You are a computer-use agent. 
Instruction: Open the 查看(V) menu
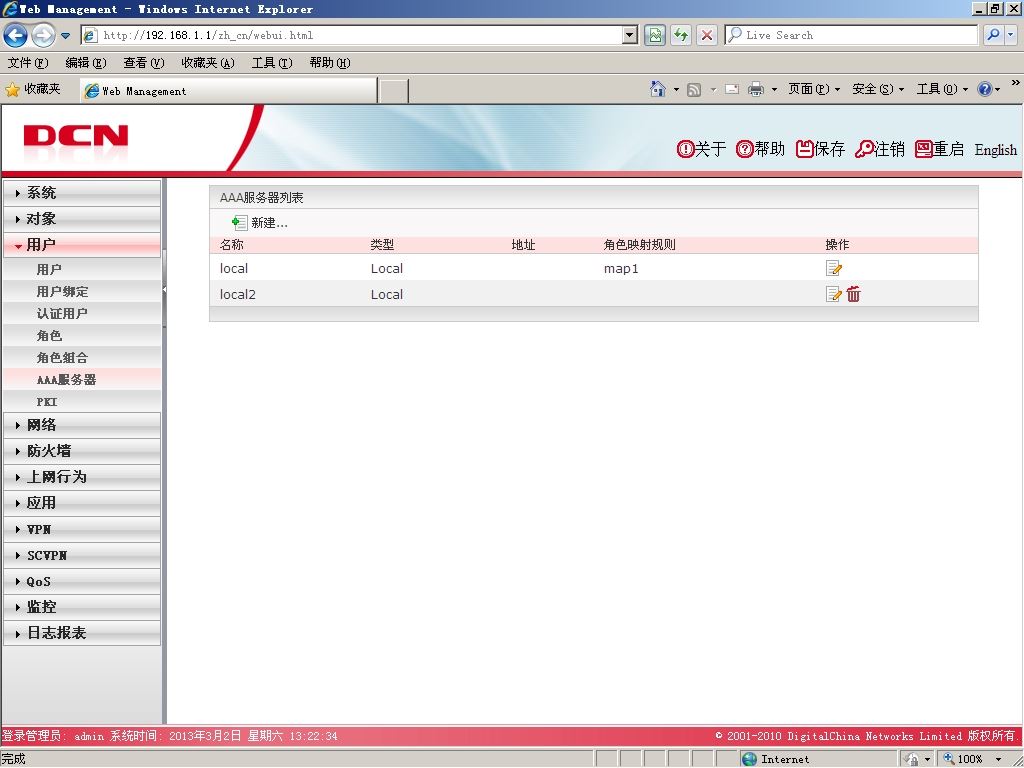pyautogui.click(x=144, y=63)
